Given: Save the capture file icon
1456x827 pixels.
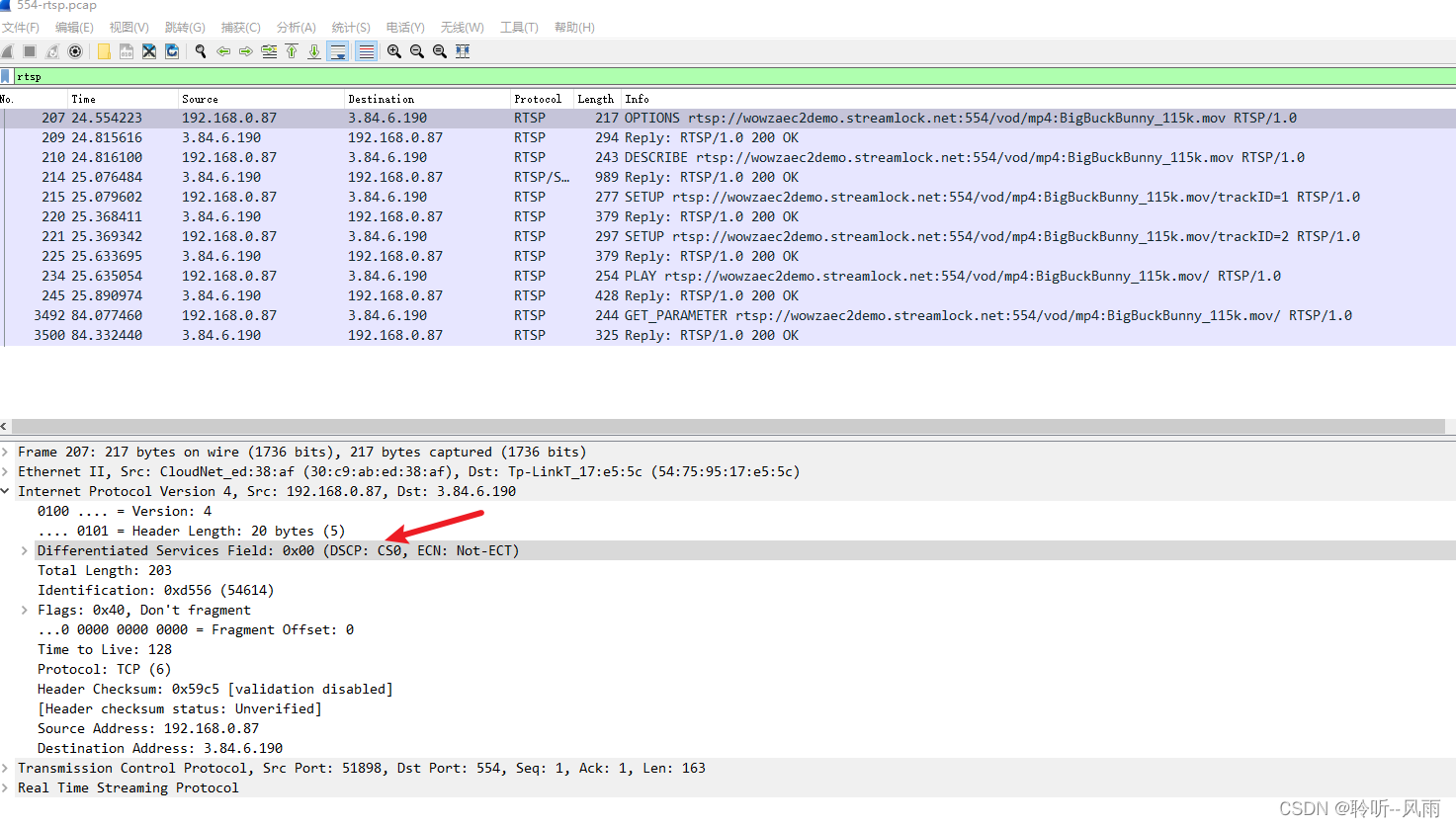Looking at the screenshot, I should [127, 51].
